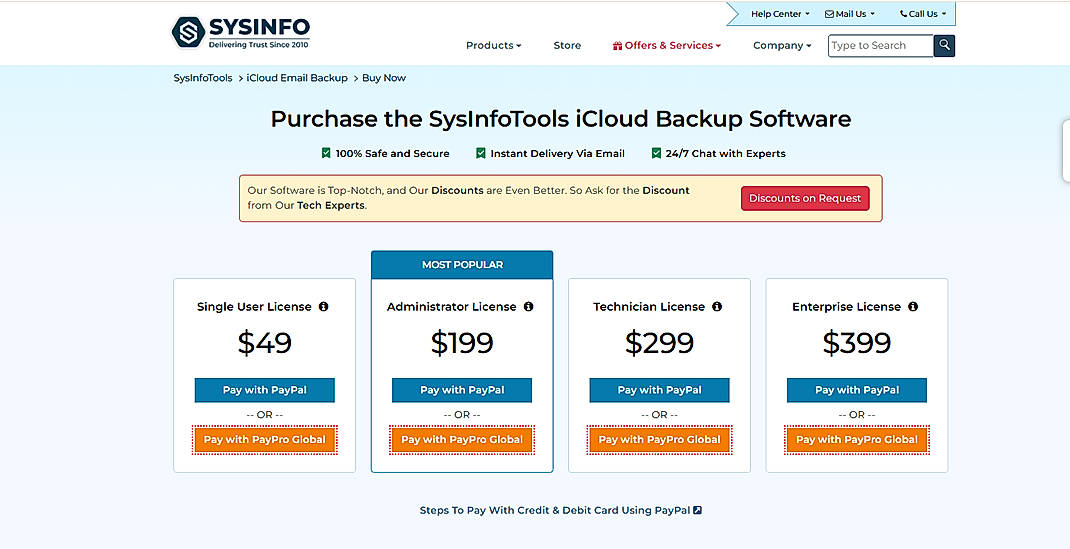1070x549 pixels.
Task: Click checkmark icon beside Instant Delivery Via Email
Action: point(481,153)
